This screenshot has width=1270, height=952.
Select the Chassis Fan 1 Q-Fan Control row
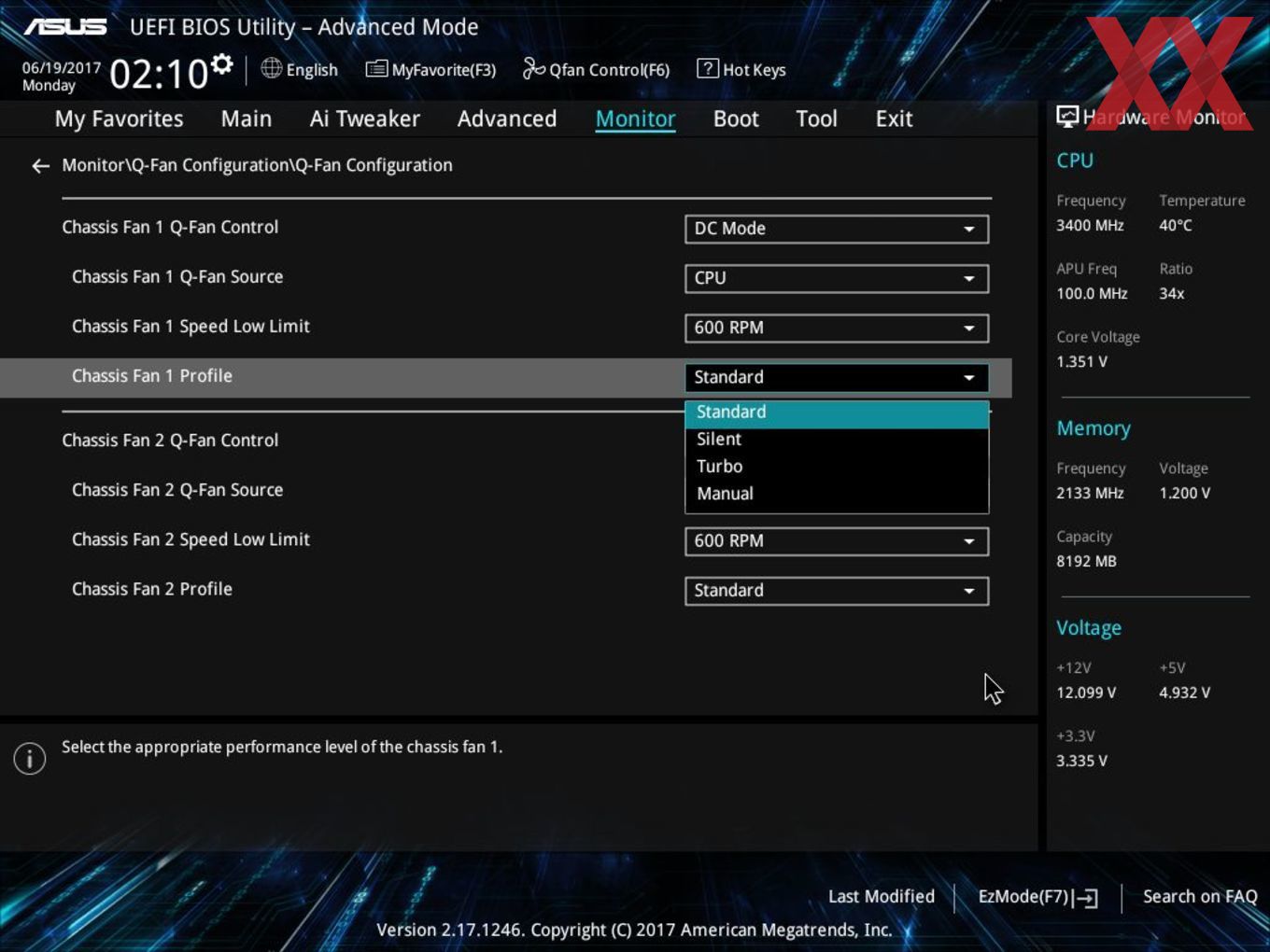pyautogui.click(x=170, y=227)
